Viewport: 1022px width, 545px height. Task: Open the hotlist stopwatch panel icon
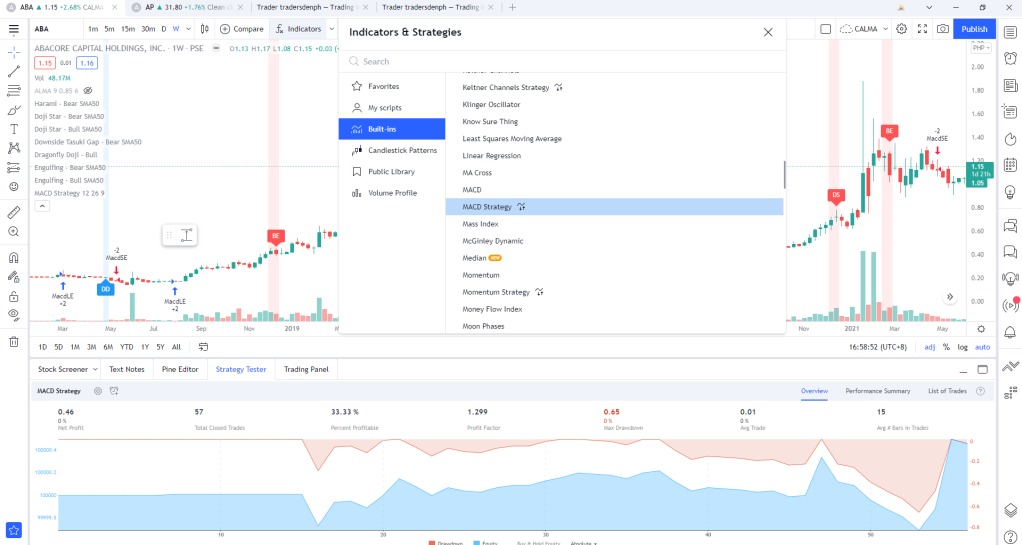click(1010, 138)
